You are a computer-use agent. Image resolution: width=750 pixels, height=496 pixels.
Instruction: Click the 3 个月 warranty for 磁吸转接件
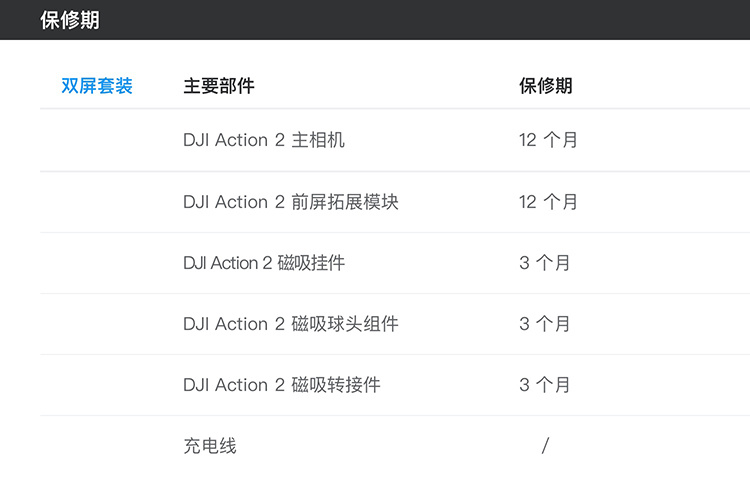[x=545, y=385]
